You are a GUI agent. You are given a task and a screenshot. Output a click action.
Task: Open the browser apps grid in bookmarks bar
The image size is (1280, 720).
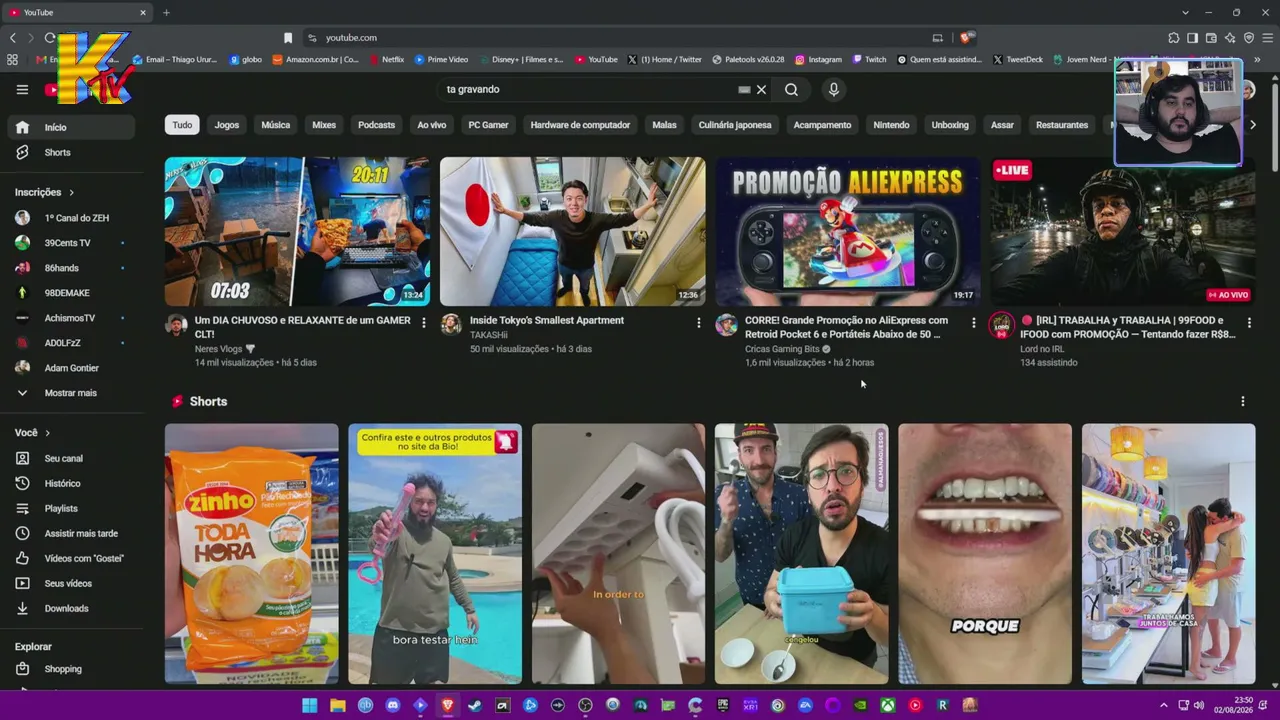pos(12,60)
